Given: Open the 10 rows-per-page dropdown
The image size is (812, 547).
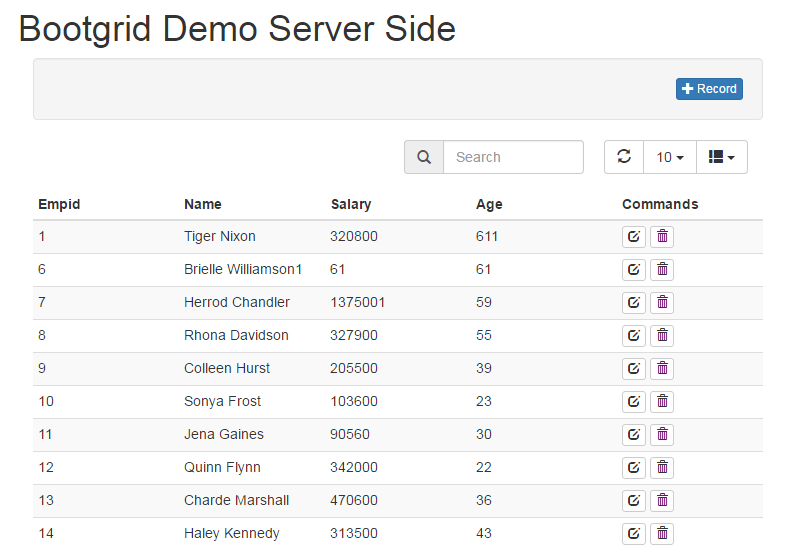Looking at the screenshot, I should (670, 157).
